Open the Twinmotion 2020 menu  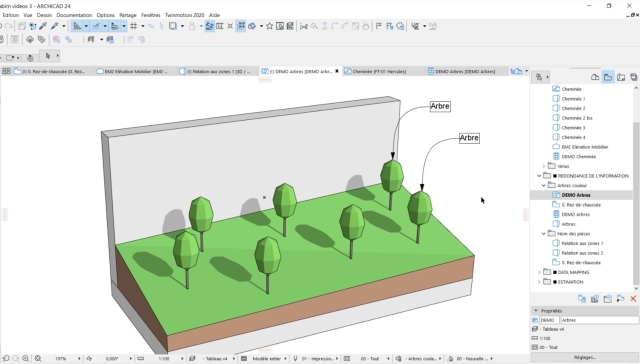pyautogui.click(x=184, y=15)
